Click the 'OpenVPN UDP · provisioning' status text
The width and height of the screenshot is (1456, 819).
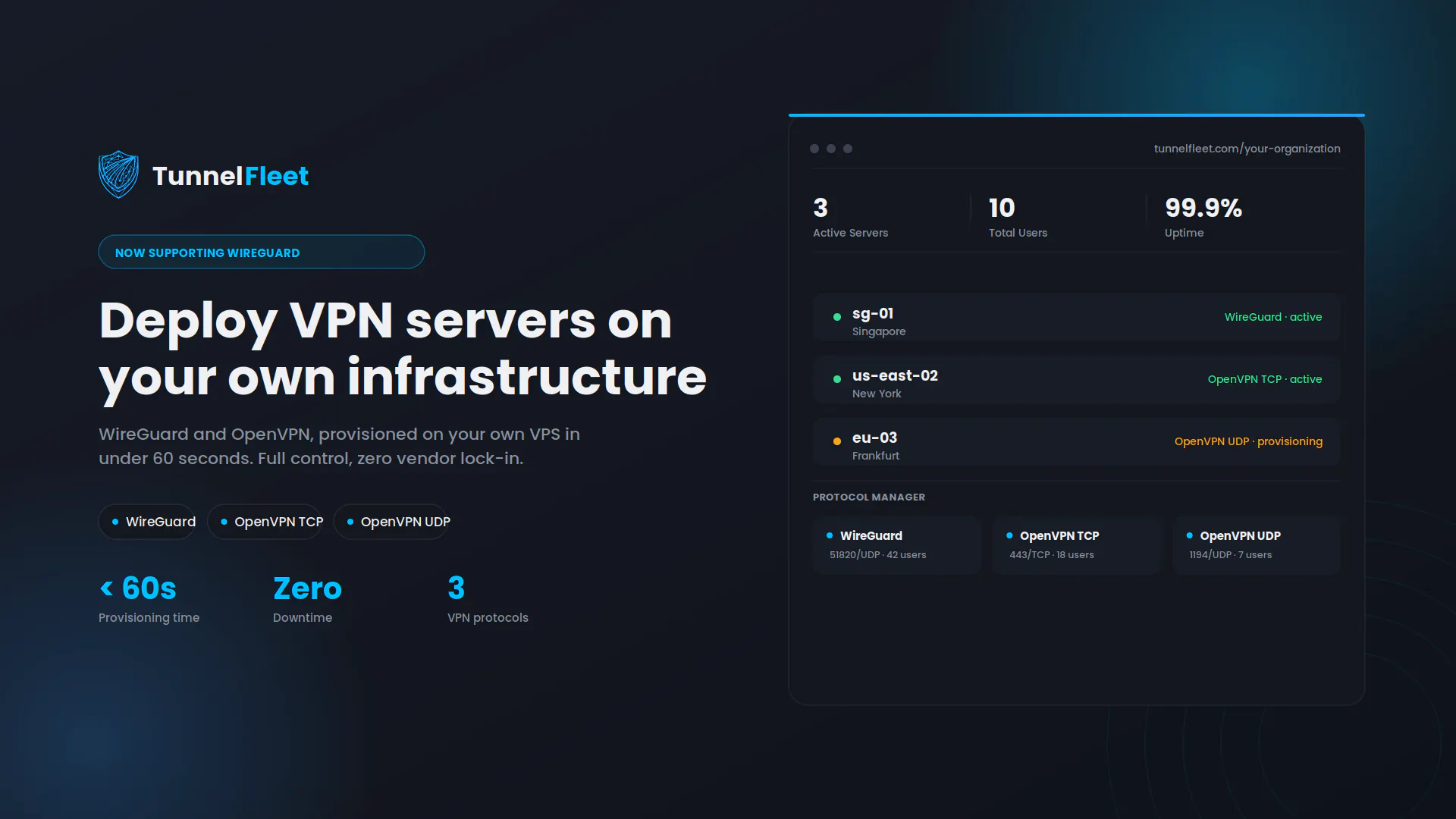1248,441
